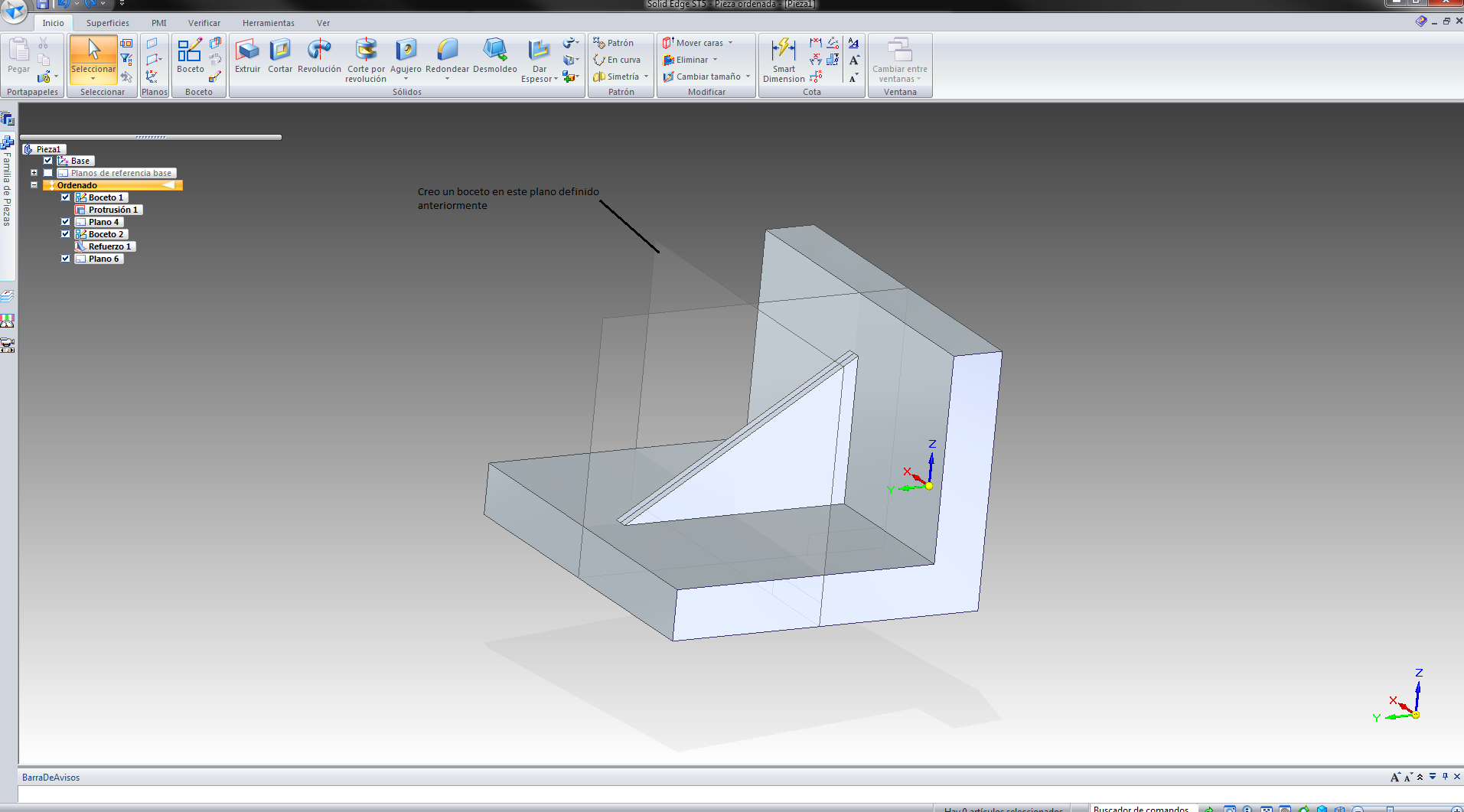Uncheck the Plano 4 checkbox
1464x812 pixels.
click(66, 222)
